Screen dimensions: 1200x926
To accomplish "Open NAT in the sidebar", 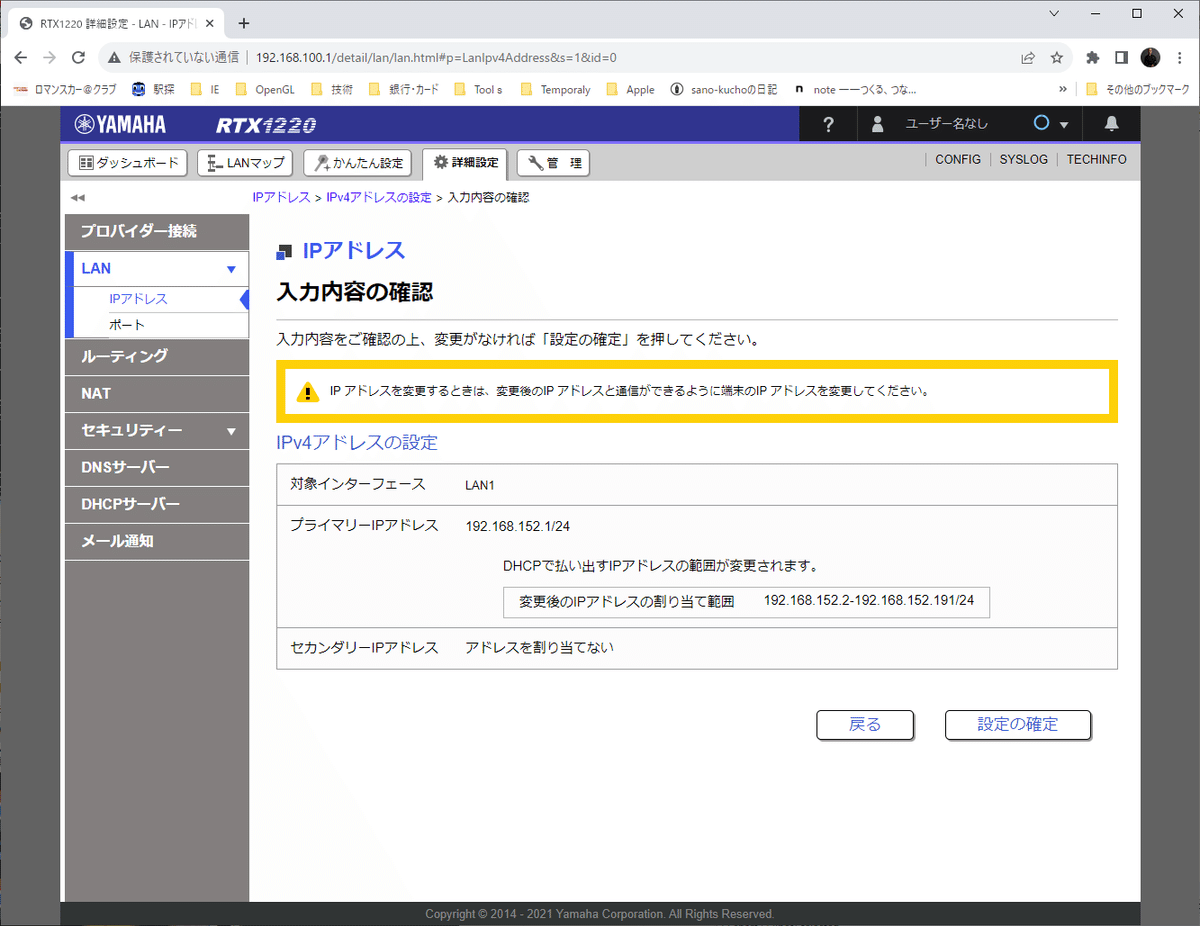I will pos(157,394).
